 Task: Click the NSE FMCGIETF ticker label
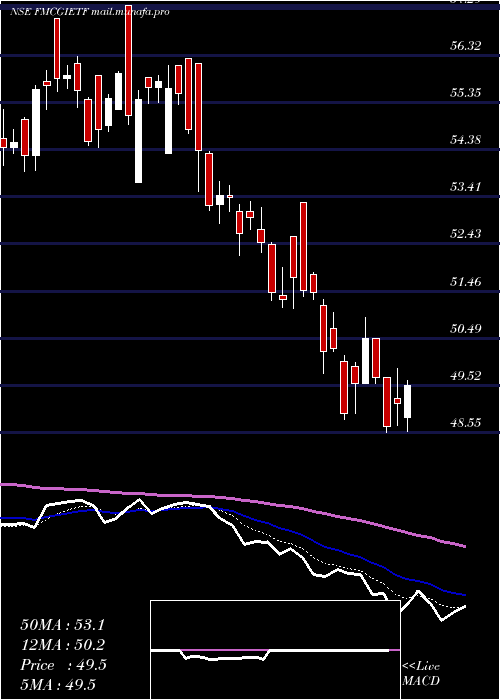49,12
